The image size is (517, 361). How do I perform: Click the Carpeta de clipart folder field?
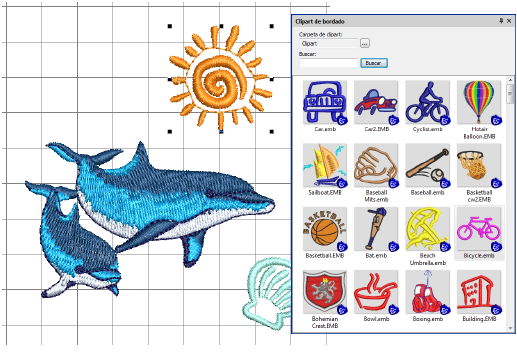(x=328, y=43)
